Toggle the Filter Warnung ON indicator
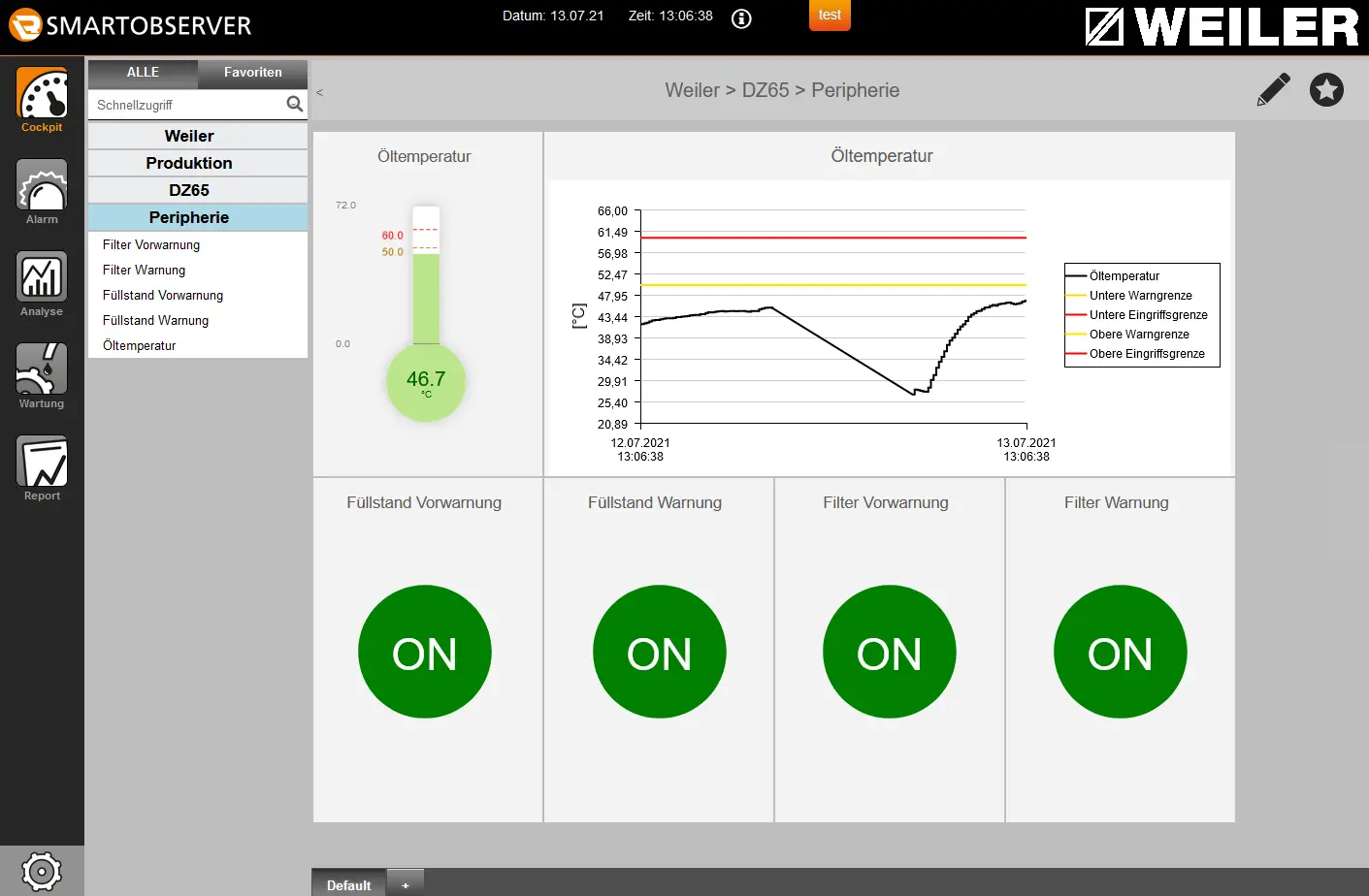This screenshot has height=896, width=1369. coord(1120,652)
